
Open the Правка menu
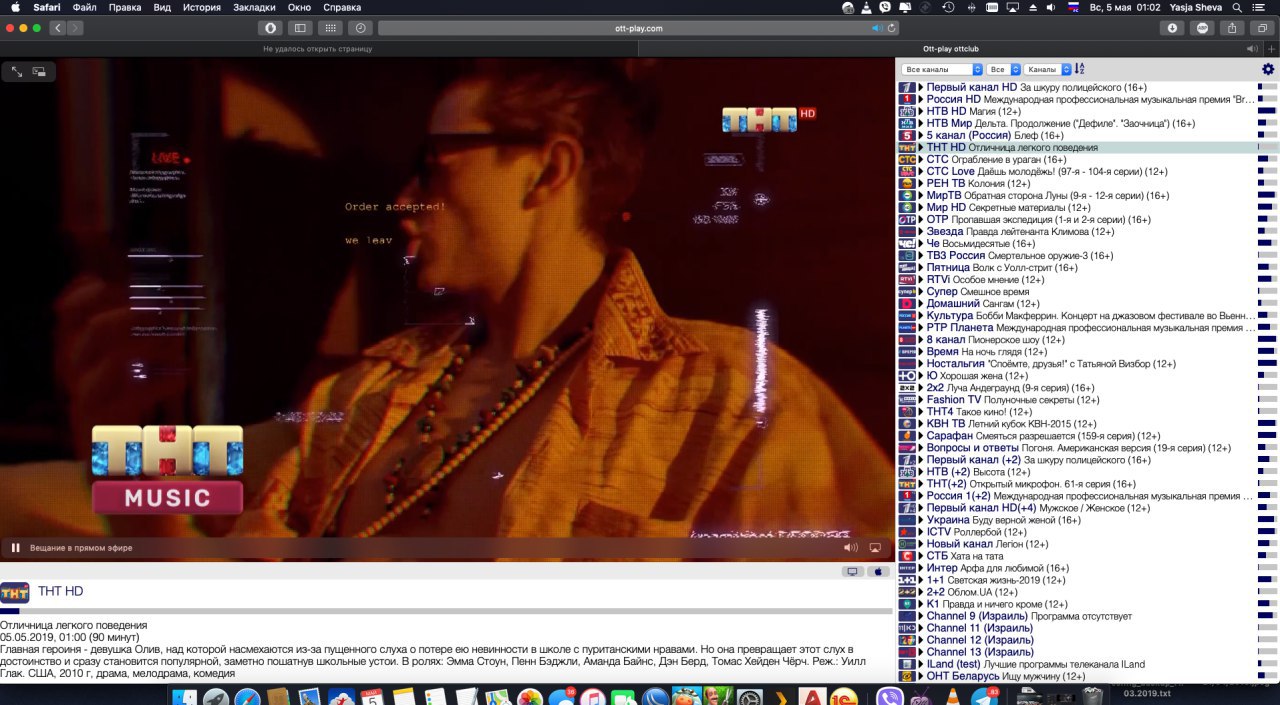click(124, 7)
